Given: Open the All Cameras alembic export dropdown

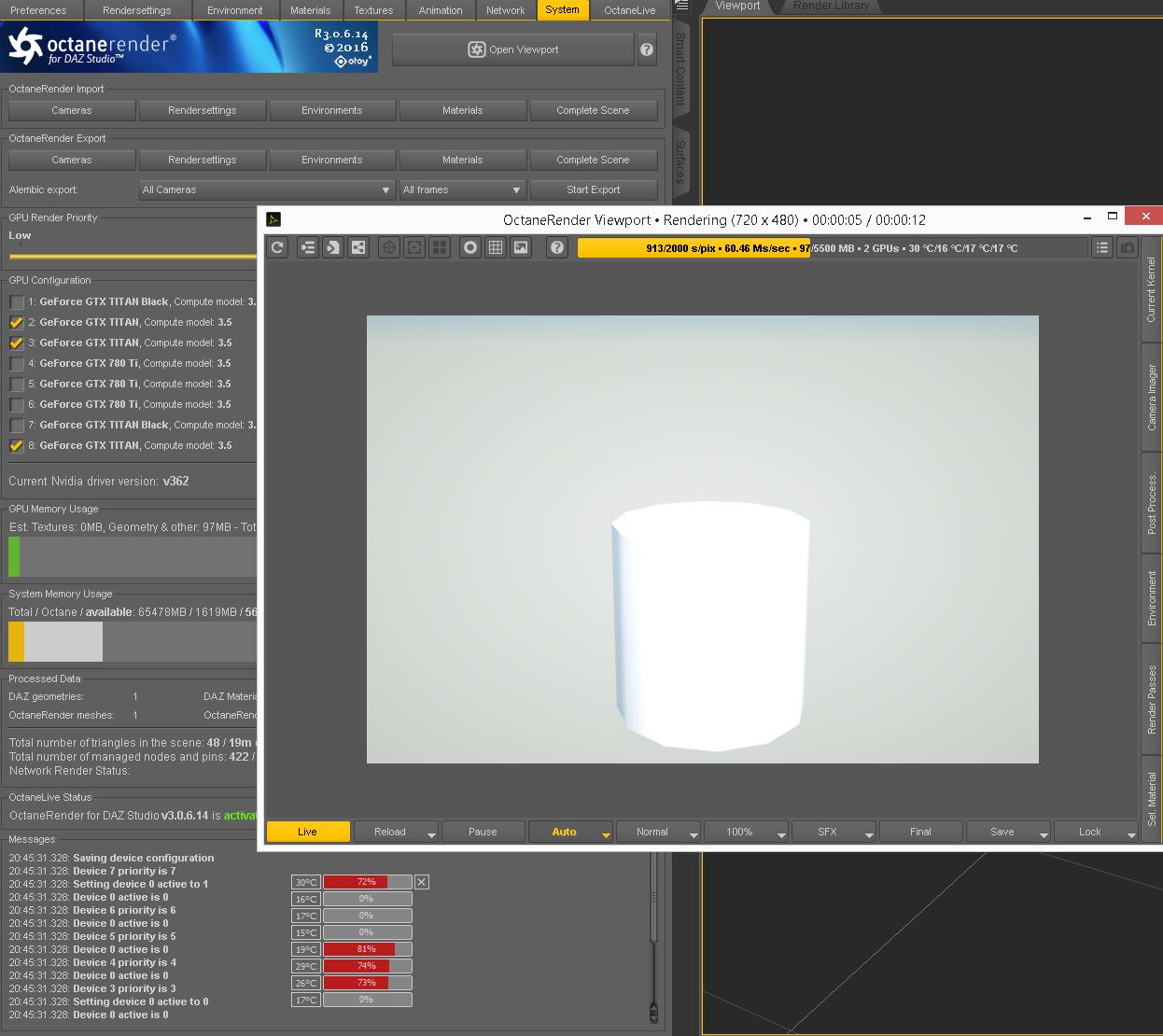Looking at the screenshot, I should (x=267, y=189).
